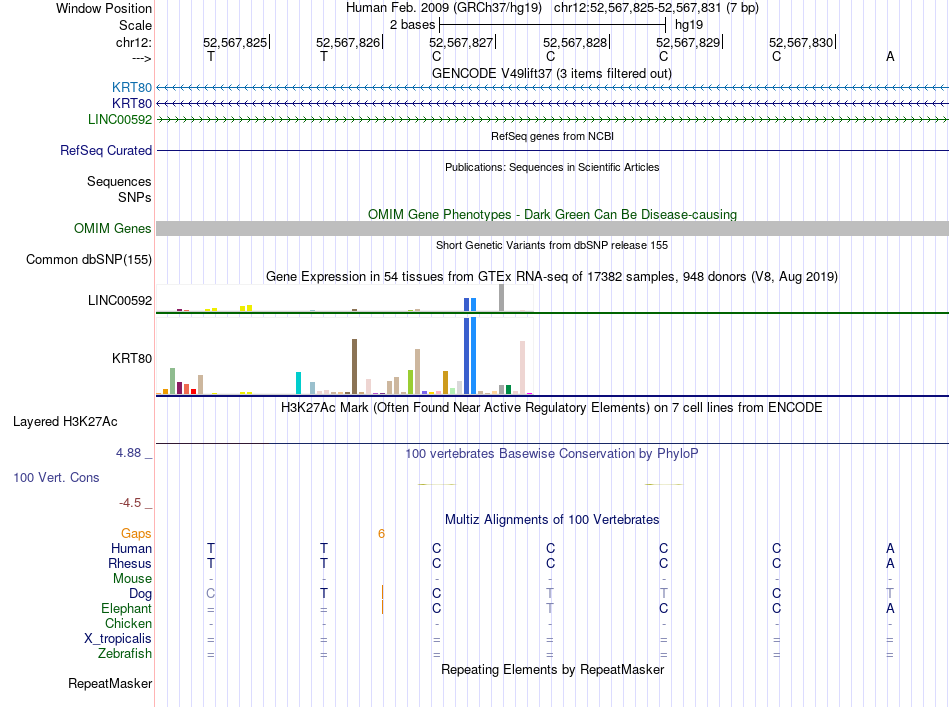Click the 4.88 PhyloP upper limit value
The height and width of the screenshot is (707, 950).
(x=128, y=453)
